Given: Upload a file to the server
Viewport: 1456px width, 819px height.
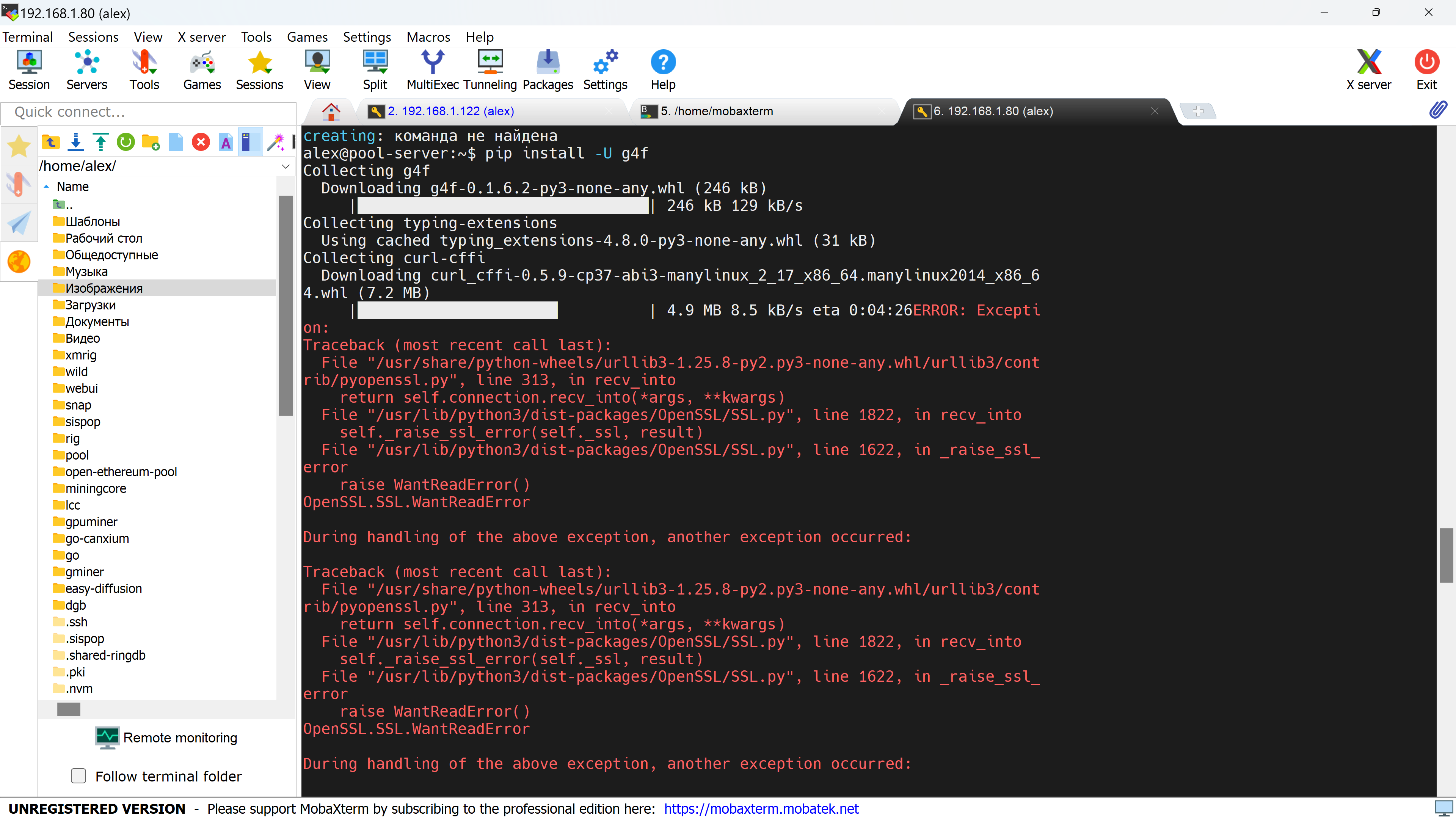Looking at the screenshot, I should 100,142.
